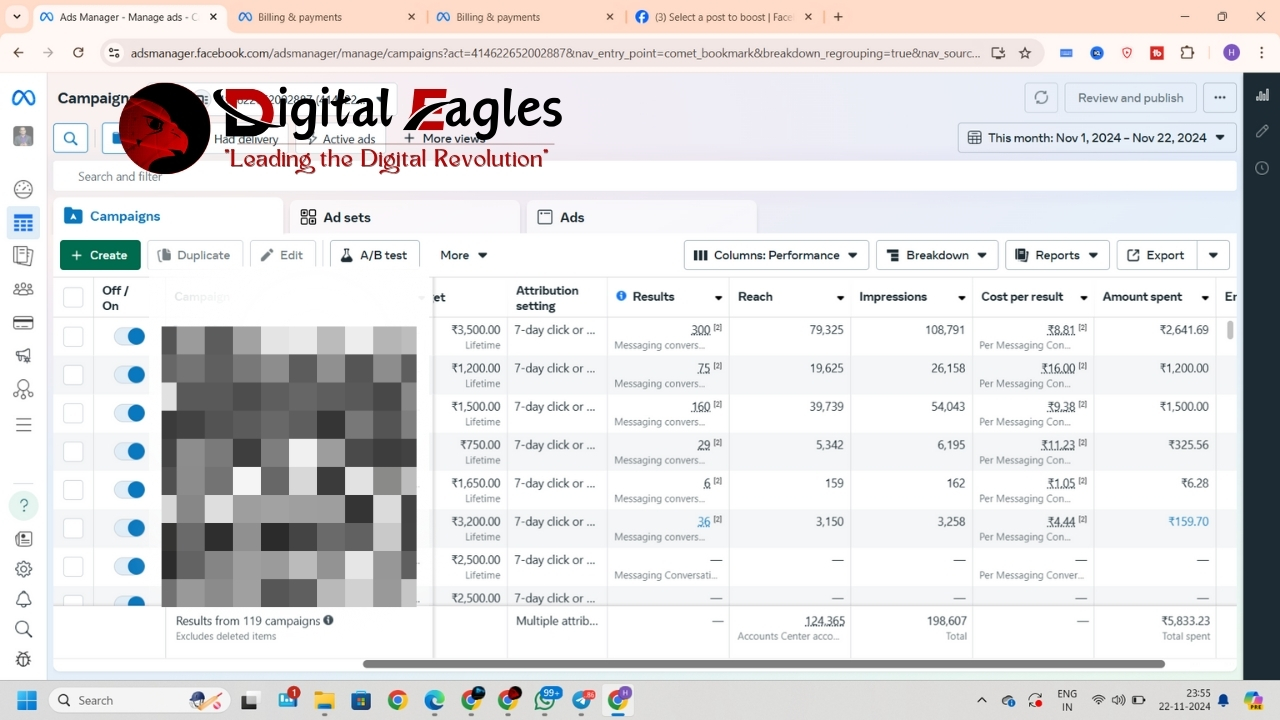Click the green Create button
Image resolution: width=1280 pixels, height=720 pixels.
(x=100, y=255)
